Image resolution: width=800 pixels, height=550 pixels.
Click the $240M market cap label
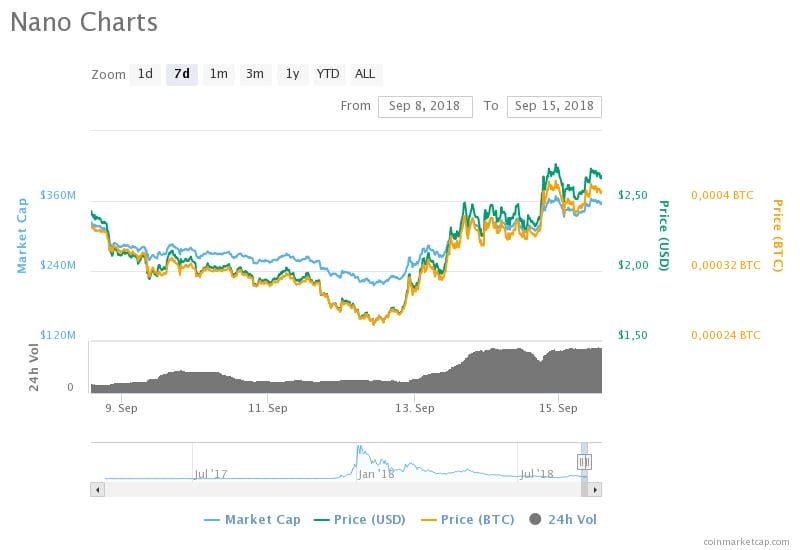point(58,265)
